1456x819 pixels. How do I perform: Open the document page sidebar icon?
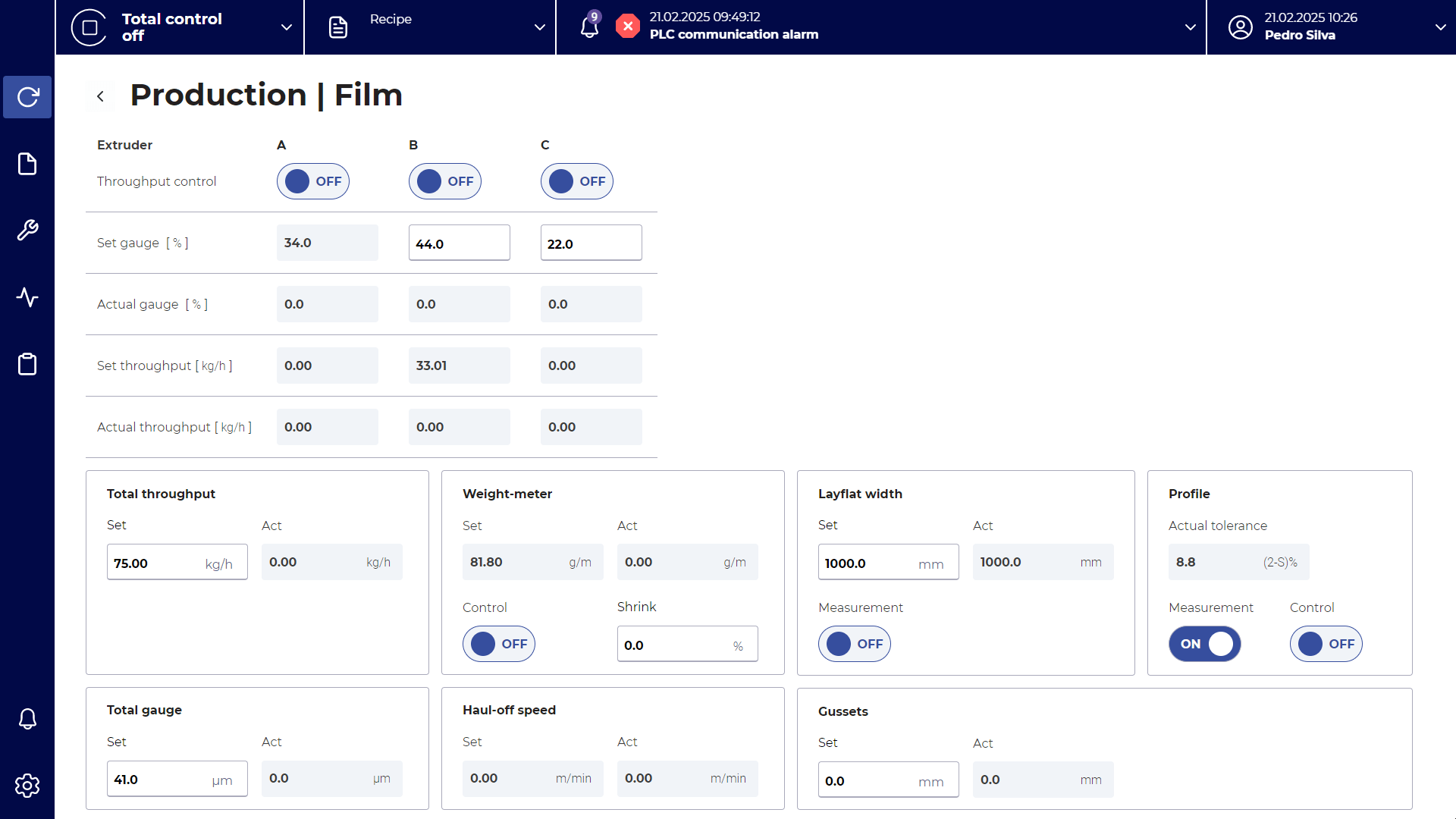27,164
